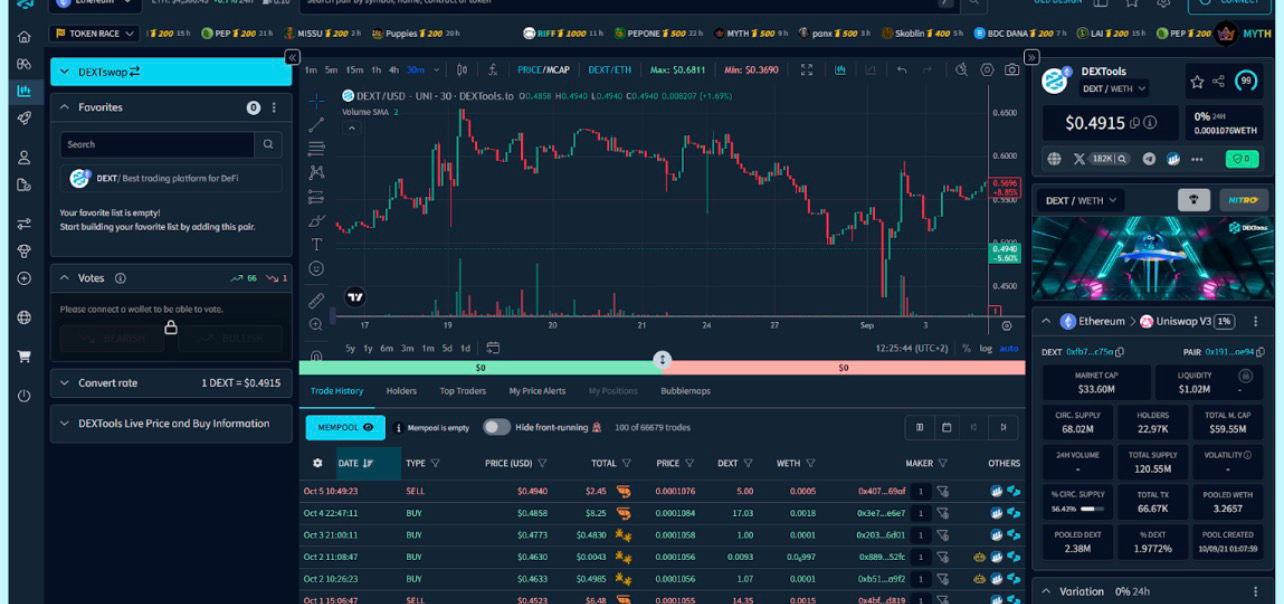Add DEXTools pair to favorites star

point(1197,82)
